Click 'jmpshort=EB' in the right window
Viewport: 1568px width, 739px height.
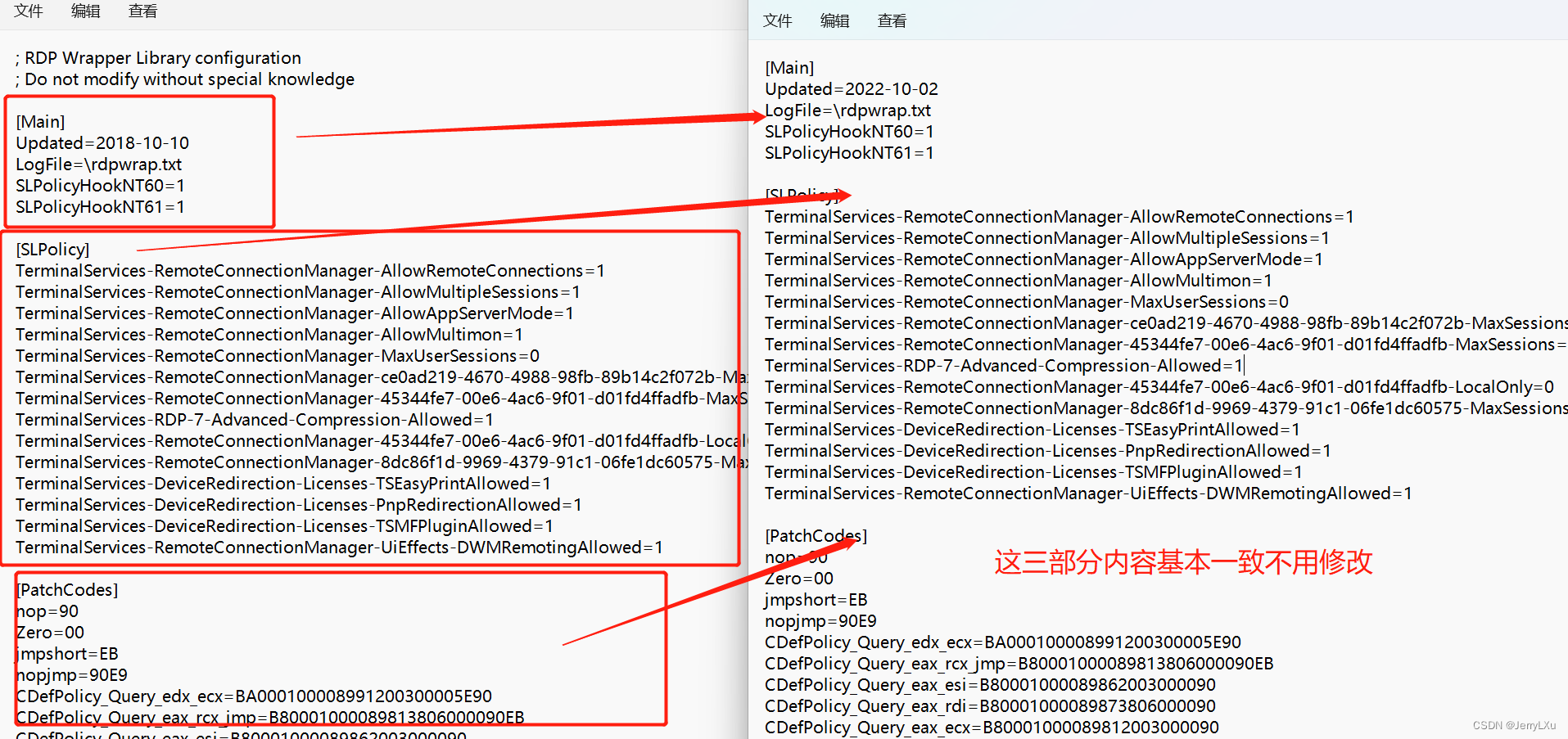(816, 600)
